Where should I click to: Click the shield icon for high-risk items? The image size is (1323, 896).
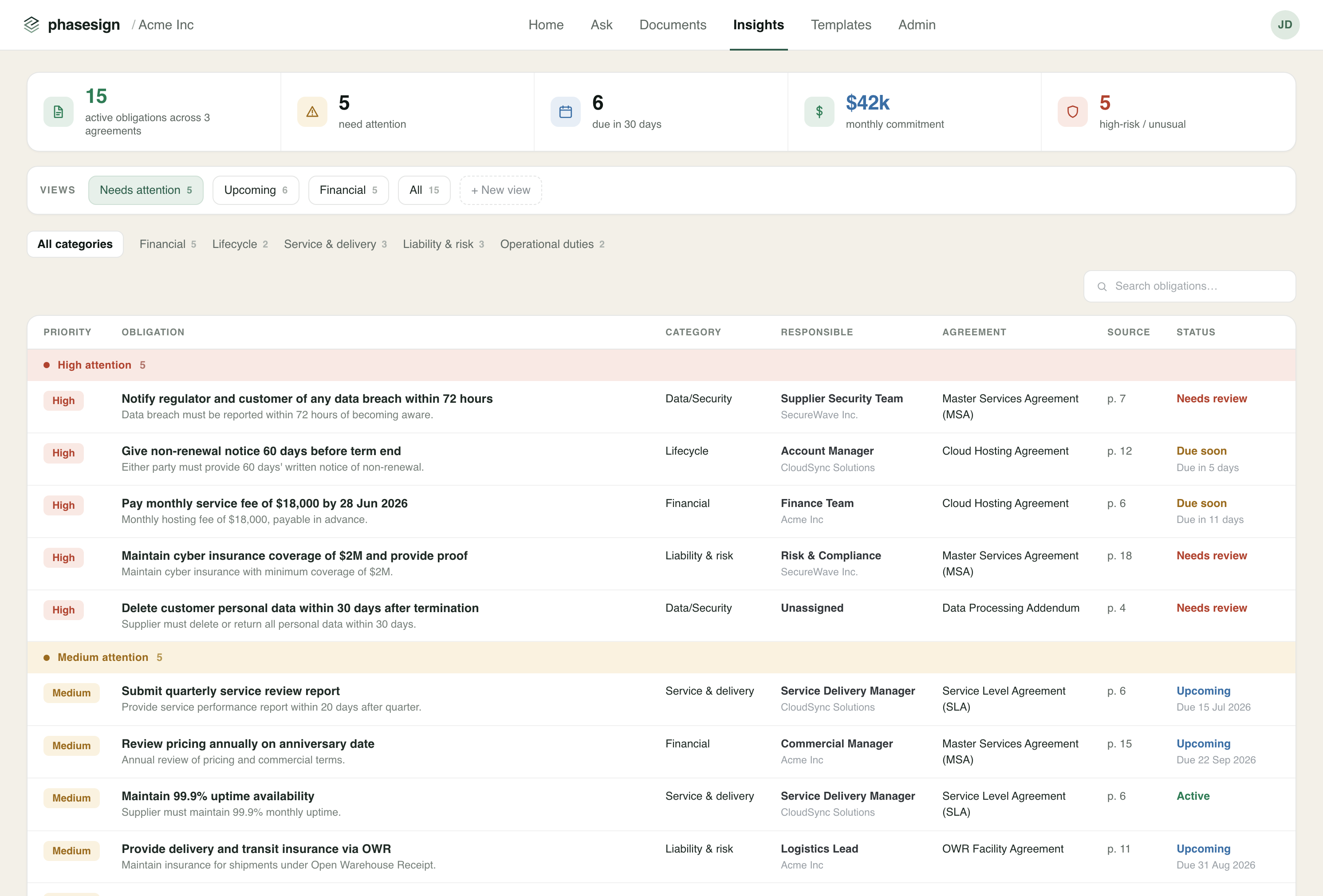click(x=1072, y=112)
